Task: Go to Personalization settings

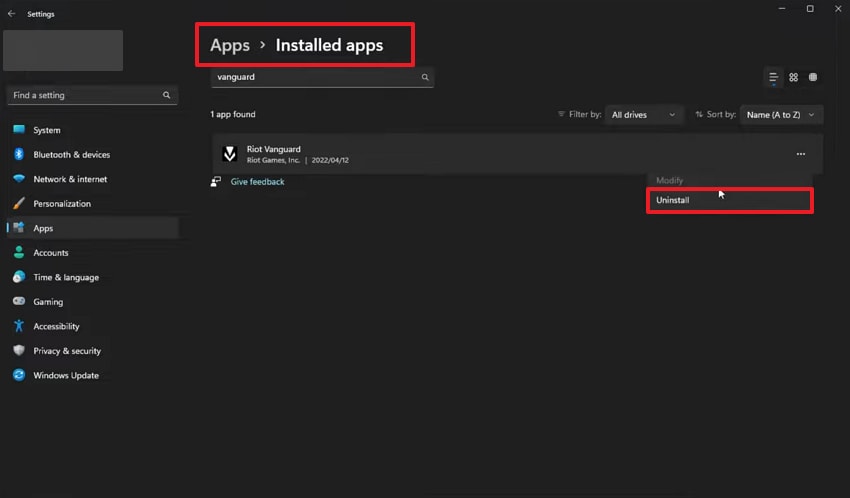Action: click(93, 203)
